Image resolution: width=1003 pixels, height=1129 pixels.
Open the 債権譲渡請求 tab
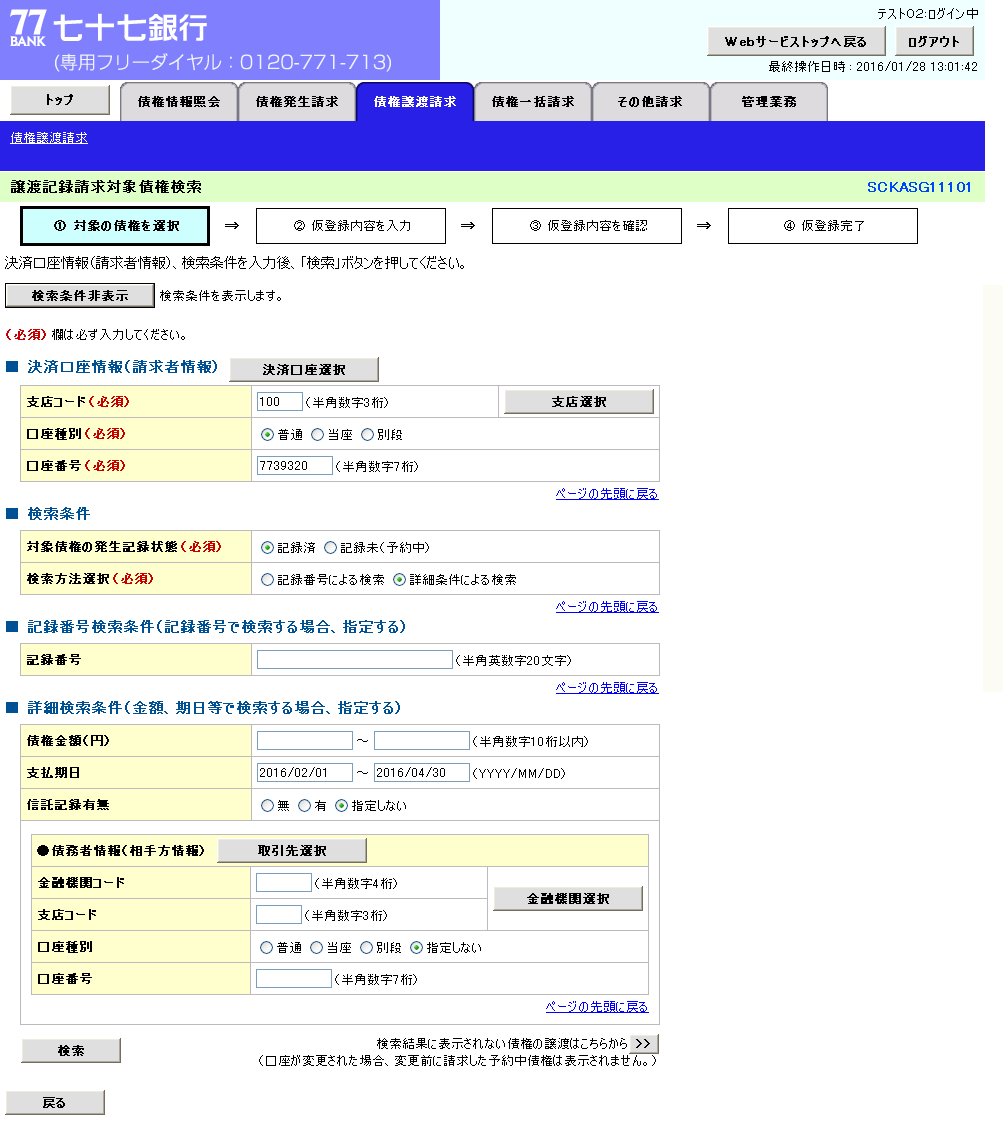point(415,102)
